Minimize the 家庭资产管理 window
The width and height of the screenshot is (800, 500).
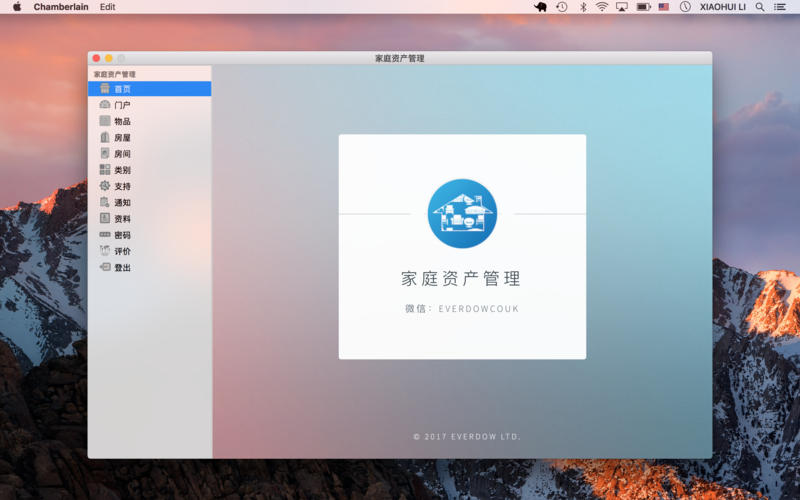point(109,58)
